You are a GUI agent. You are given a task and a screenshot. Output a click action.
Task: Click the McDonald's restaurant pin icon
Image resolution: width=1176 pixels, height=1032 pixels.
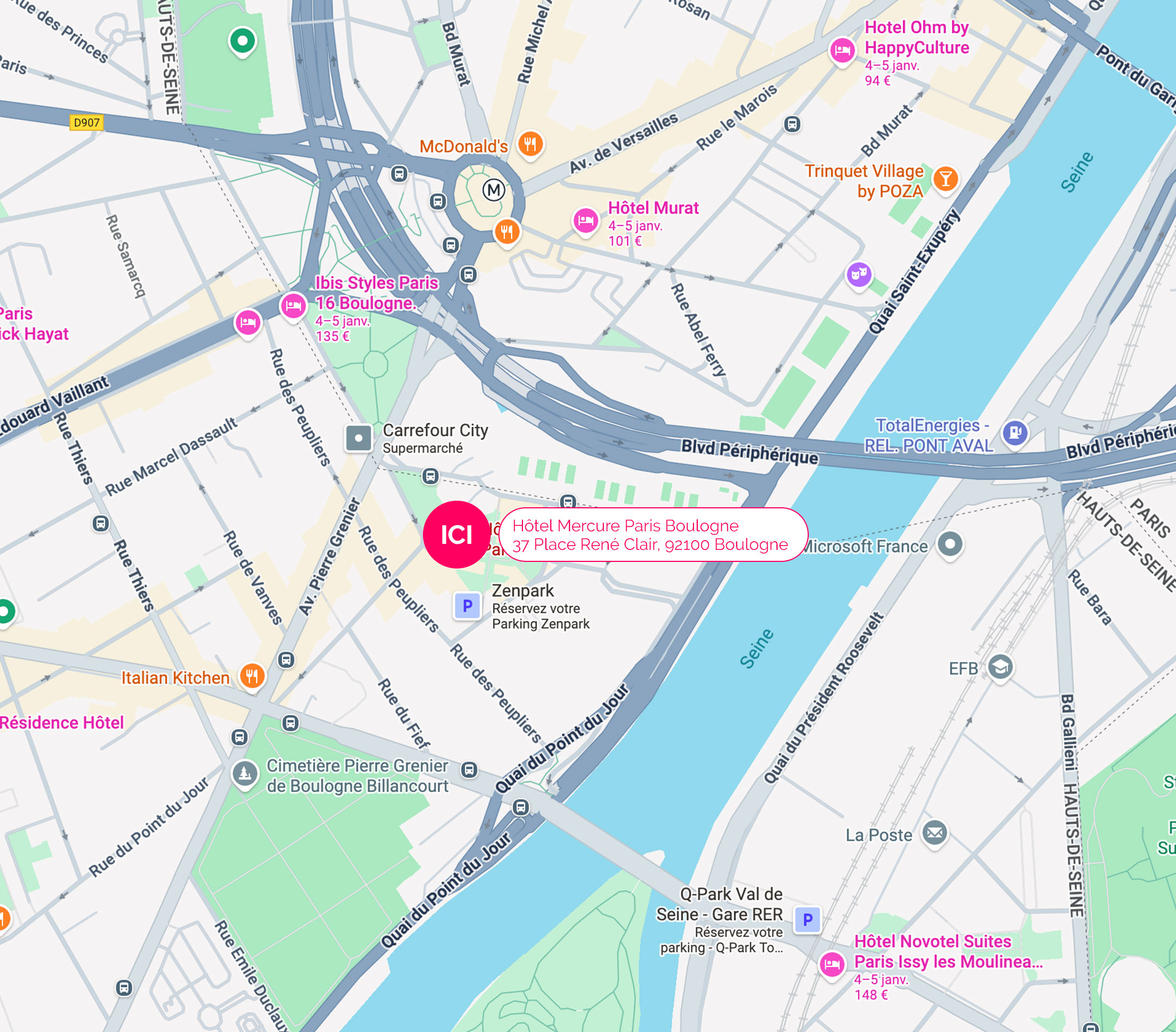pos(531,144)
